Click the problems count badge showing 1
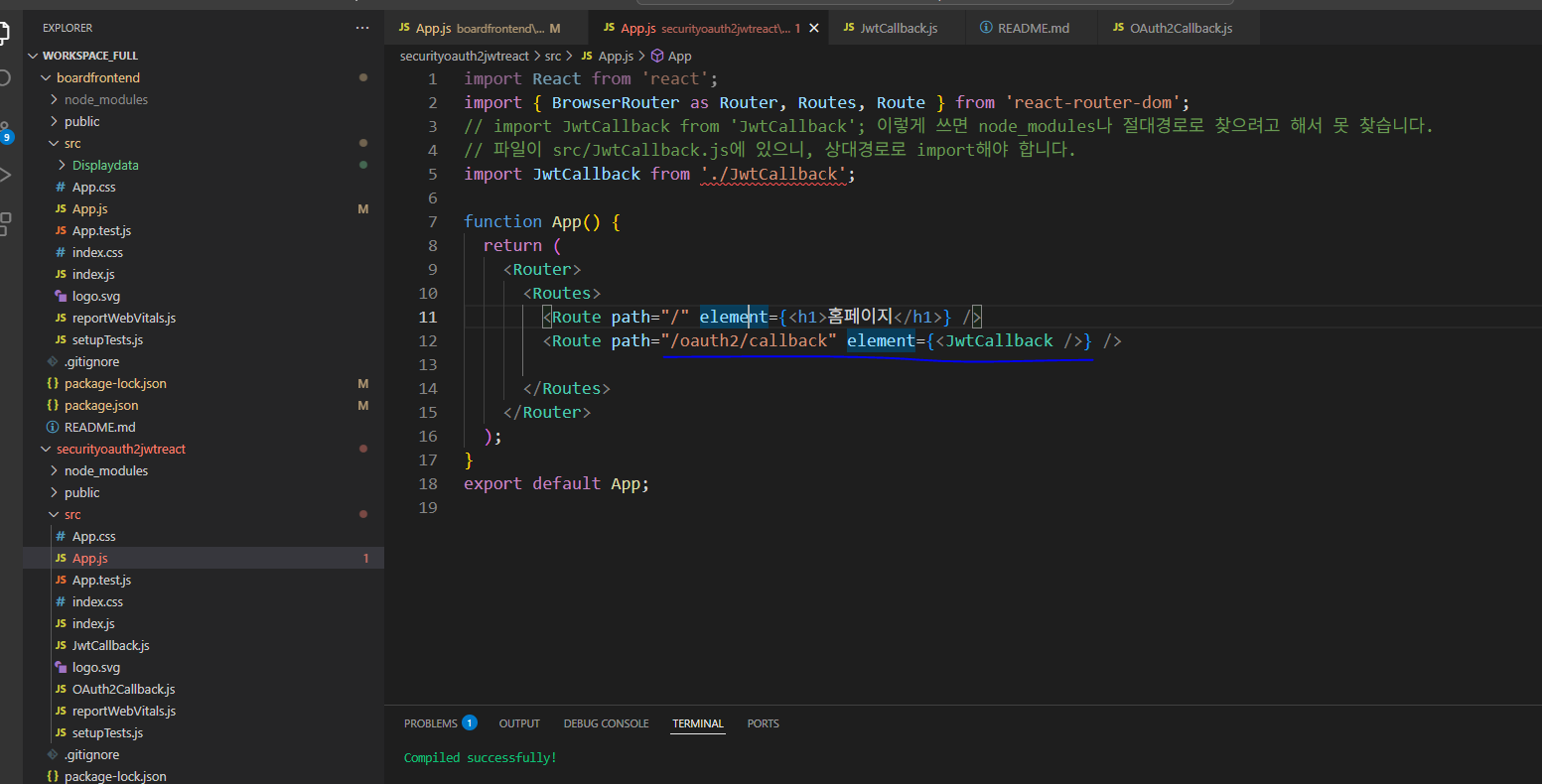Screen dimensions: 1542x784 (x=469, y=723)
